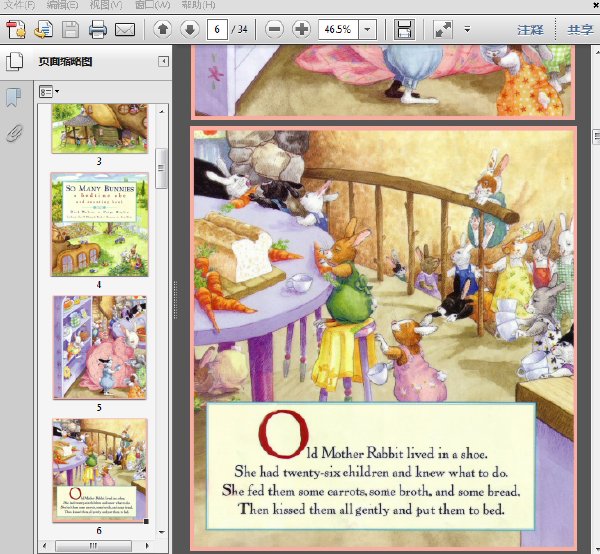Screen dimensions: 600x554
Task: Click the page label 5 under thumbnail
Action: (x=99, y=408)
